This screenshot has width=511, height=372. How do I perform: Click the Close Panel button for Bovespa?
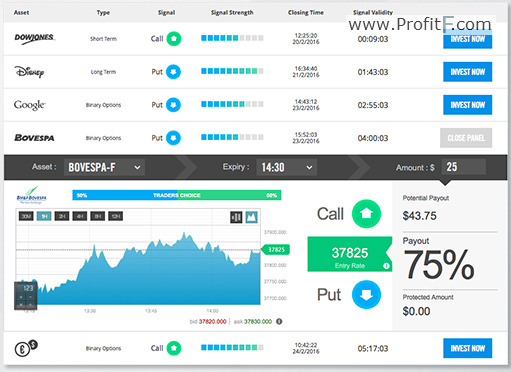(x=466, y=138)
